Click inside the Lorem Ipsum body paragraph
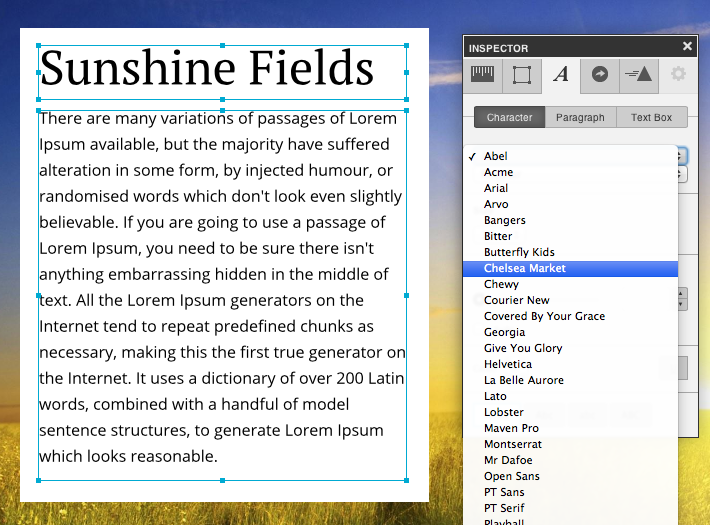The image size is (710, 525). [220, 290]
